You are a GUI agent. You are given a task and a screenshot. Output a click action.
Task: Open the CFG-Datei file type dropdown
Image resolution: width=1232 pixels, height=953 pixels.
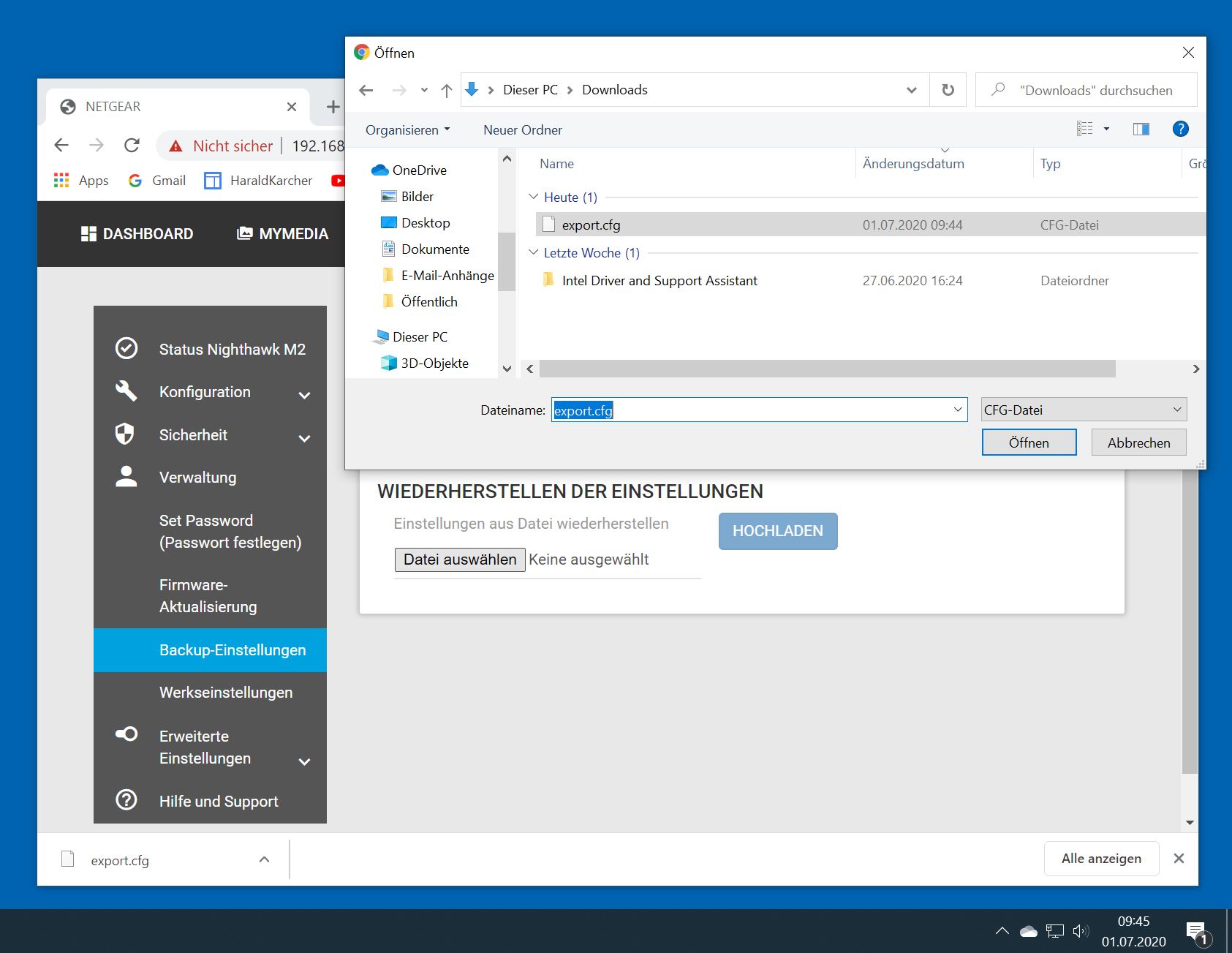coord(1083,410)
